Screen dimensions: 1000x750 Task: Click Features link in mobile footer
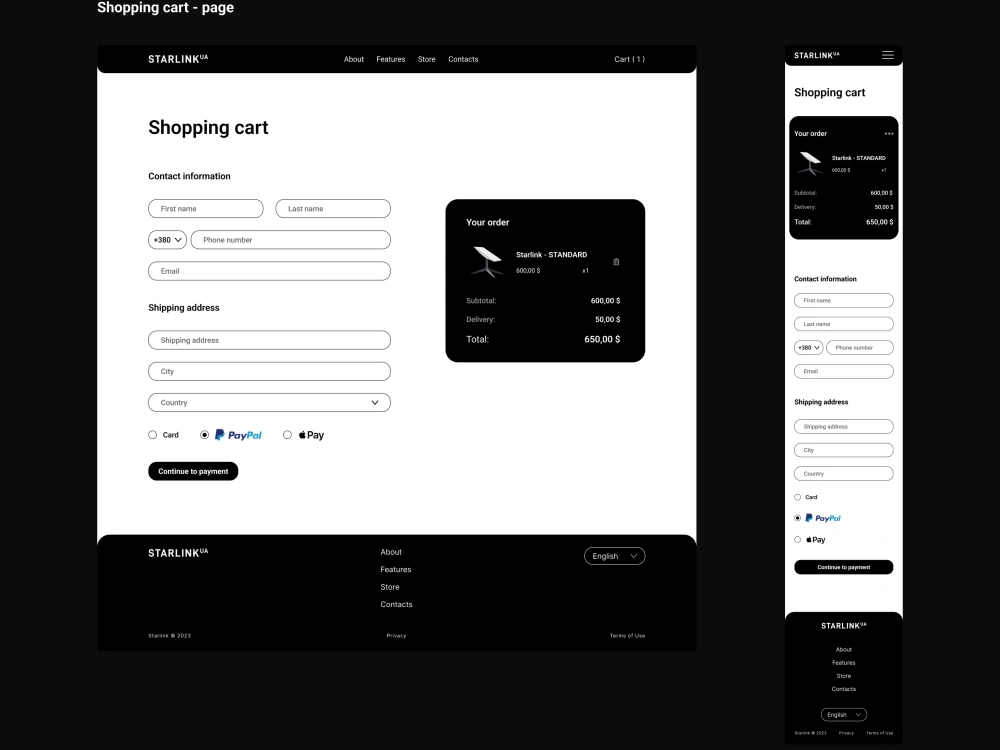pyautogui.click(x=844, y=663)
